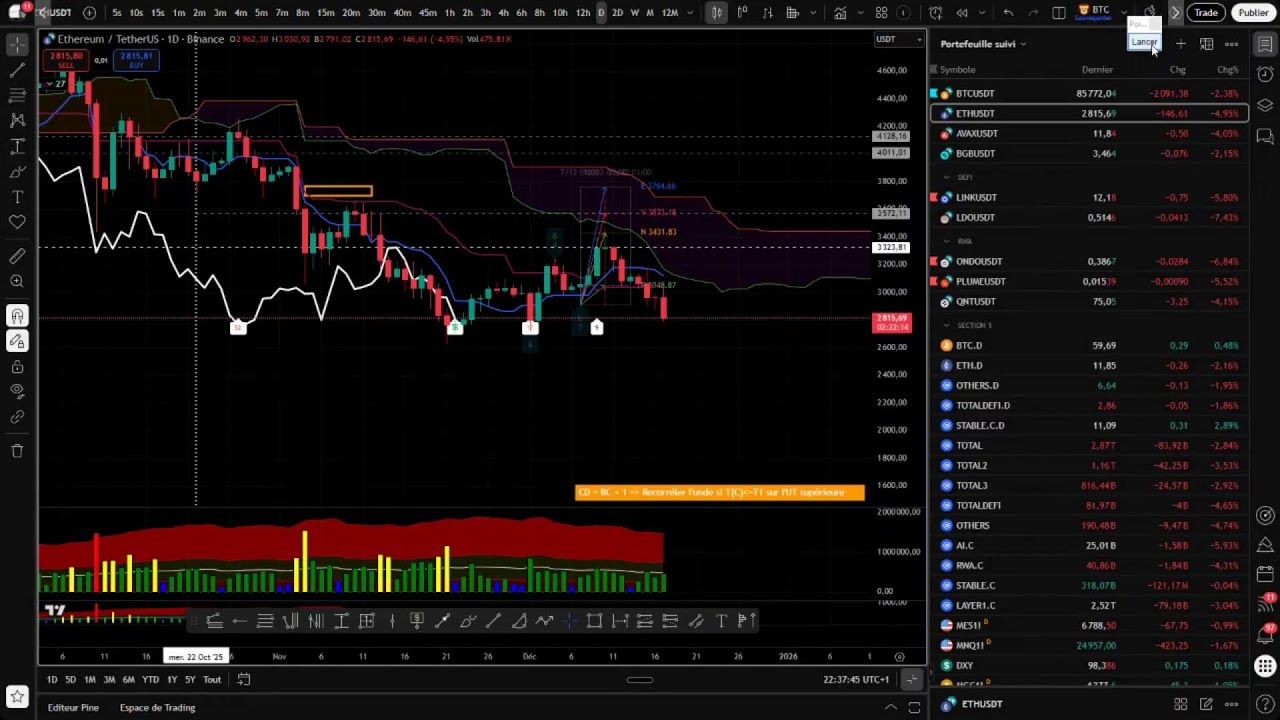
Task: Select the trend line drawing tool
Action: pyautogui.click(x=16, y=69)
